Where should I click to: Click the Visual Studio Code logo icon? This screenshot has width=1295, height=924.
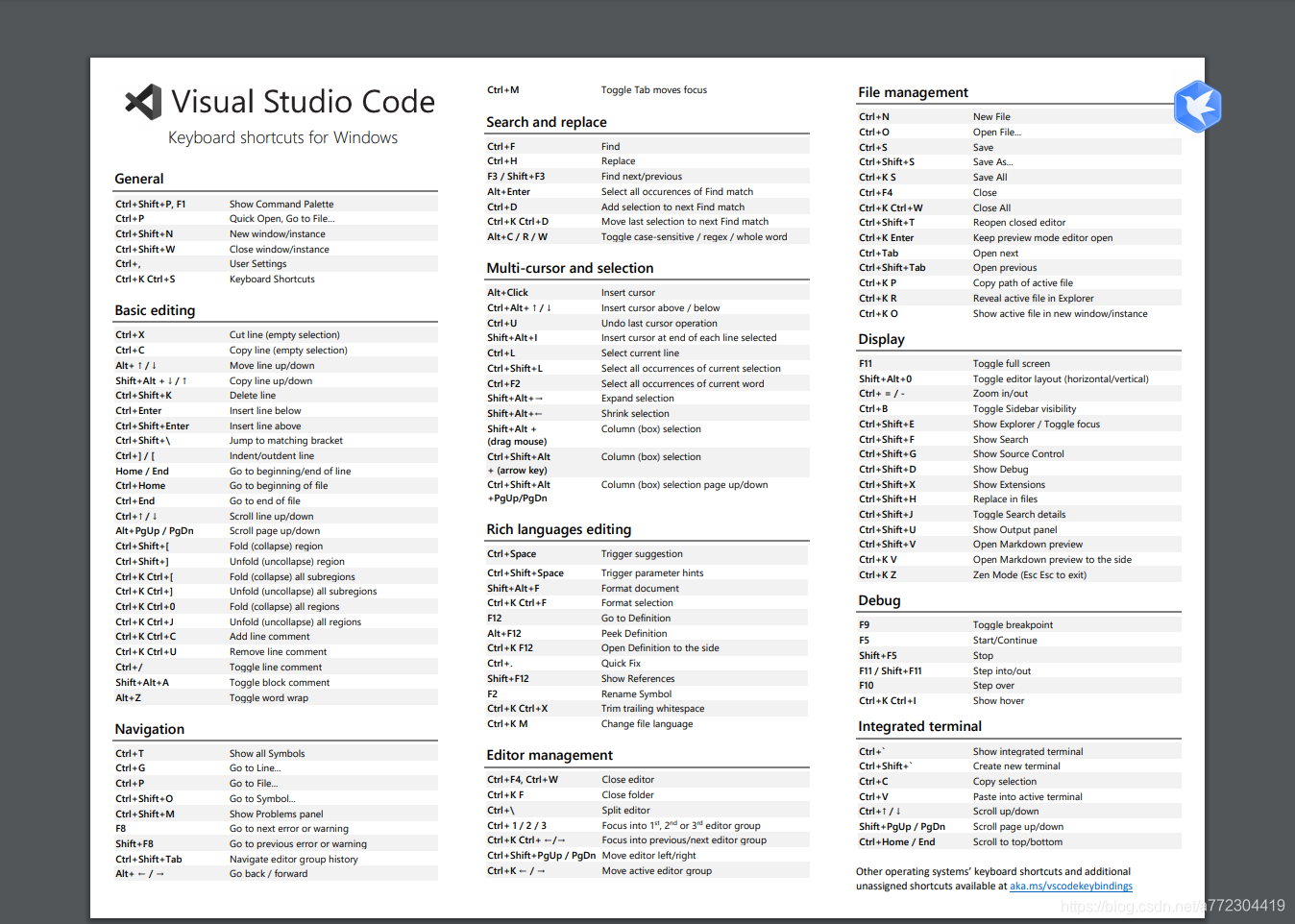pyautogui.click(x=144, y=102)
